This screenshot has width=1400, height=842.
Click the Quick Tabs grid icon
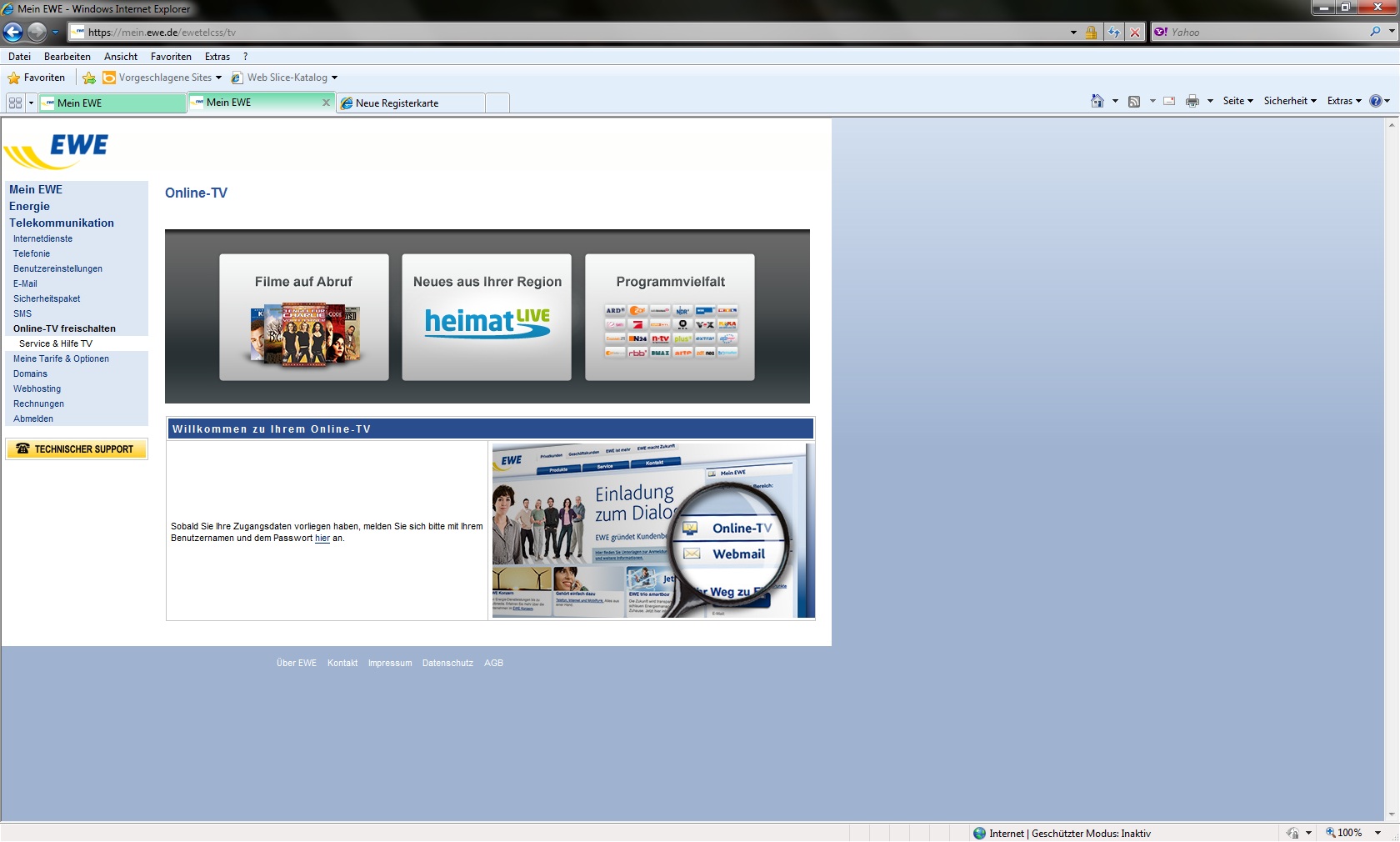tap(15, 103)
